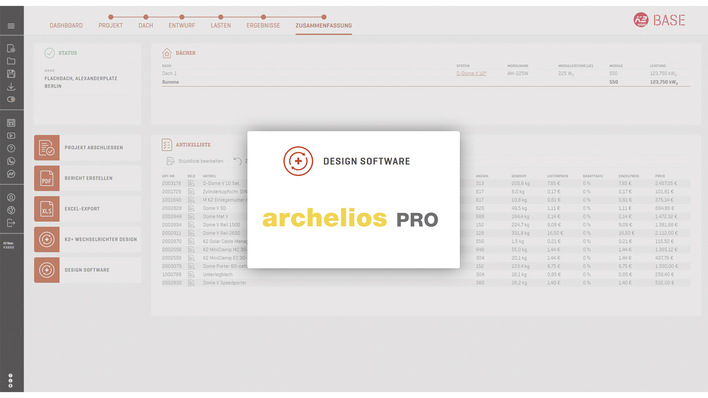This screenshot has height=398, width=708.
Task: Click Bericht Erstellen PDF button
Action: click(88, 178)
